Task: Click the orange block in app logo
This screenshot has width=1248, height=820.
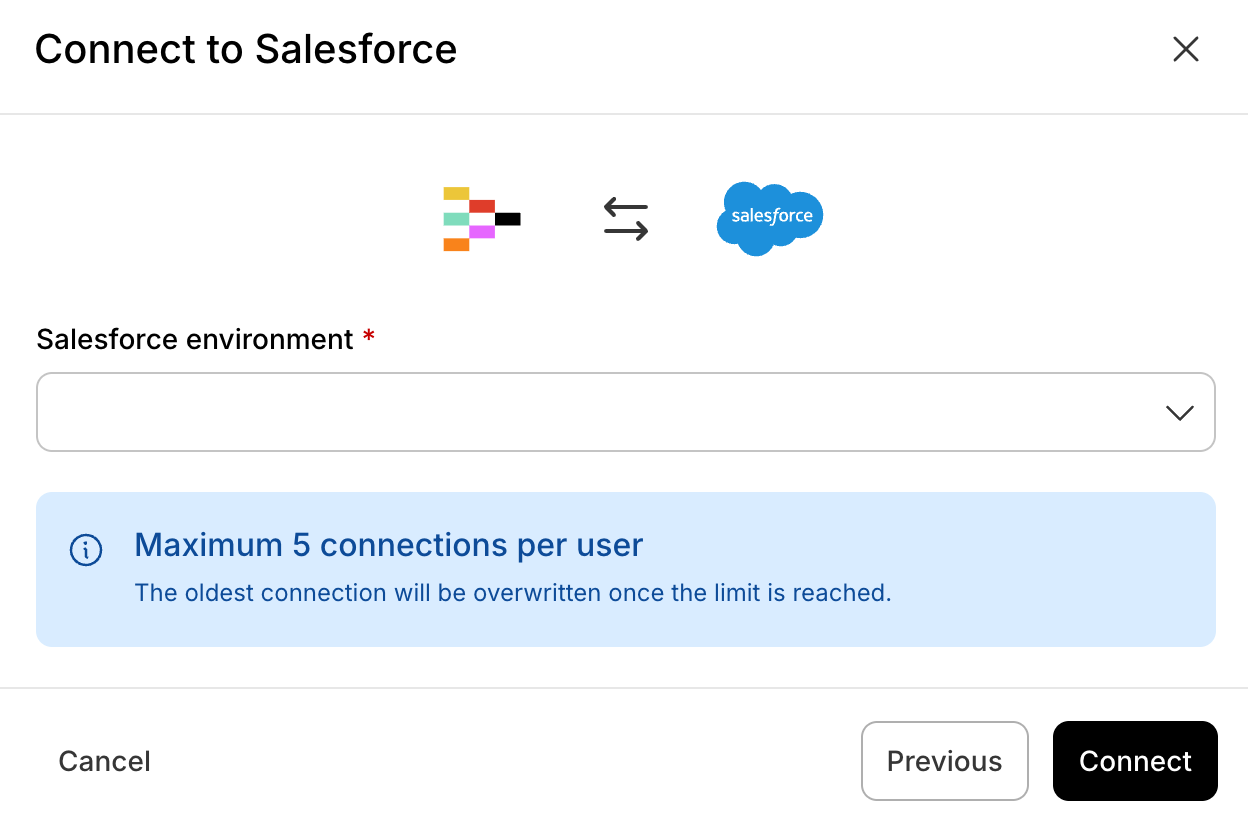Action: coord(456,245)
